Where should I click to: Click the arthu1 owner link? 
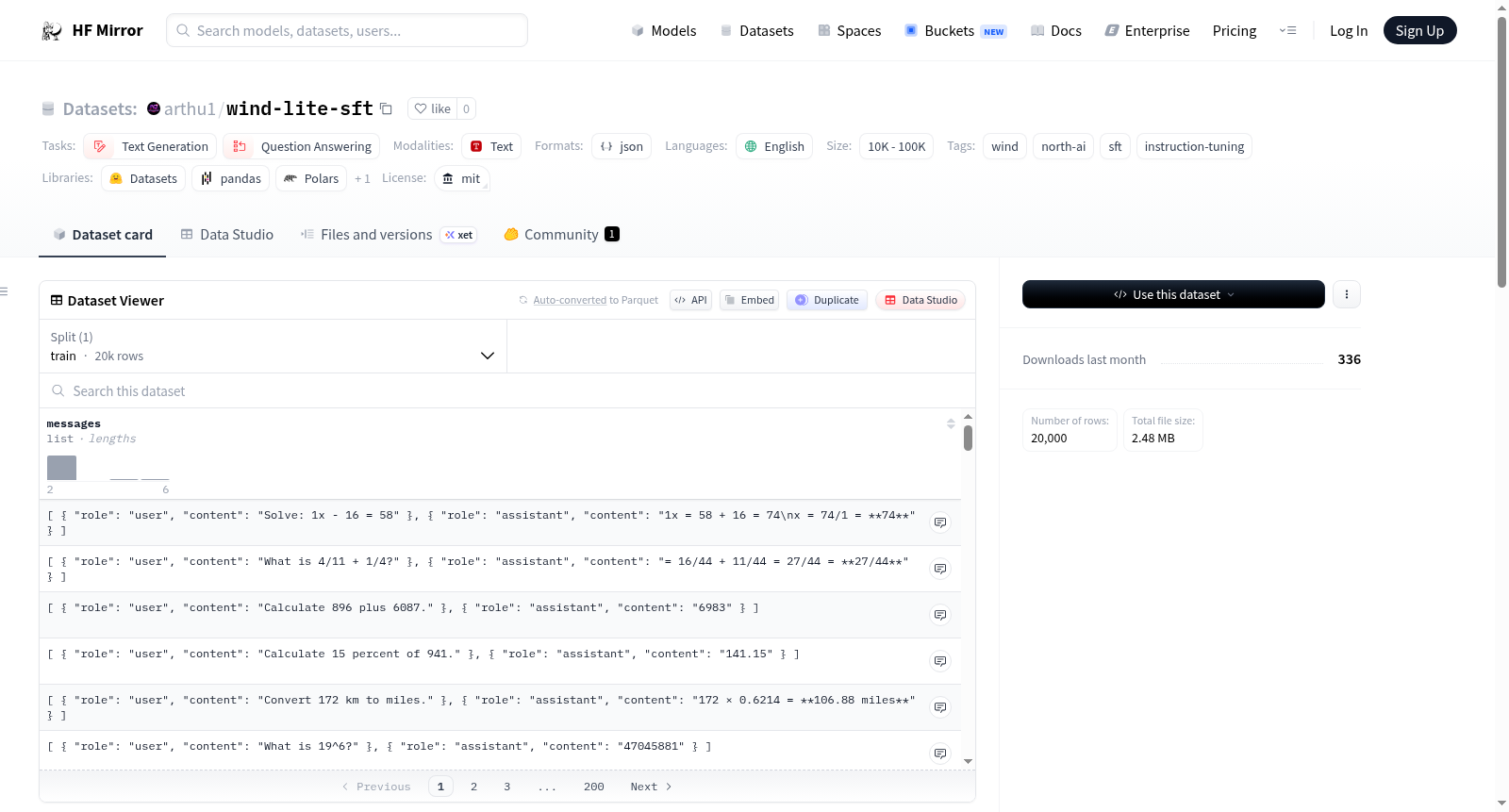click(x=190, y=108)
